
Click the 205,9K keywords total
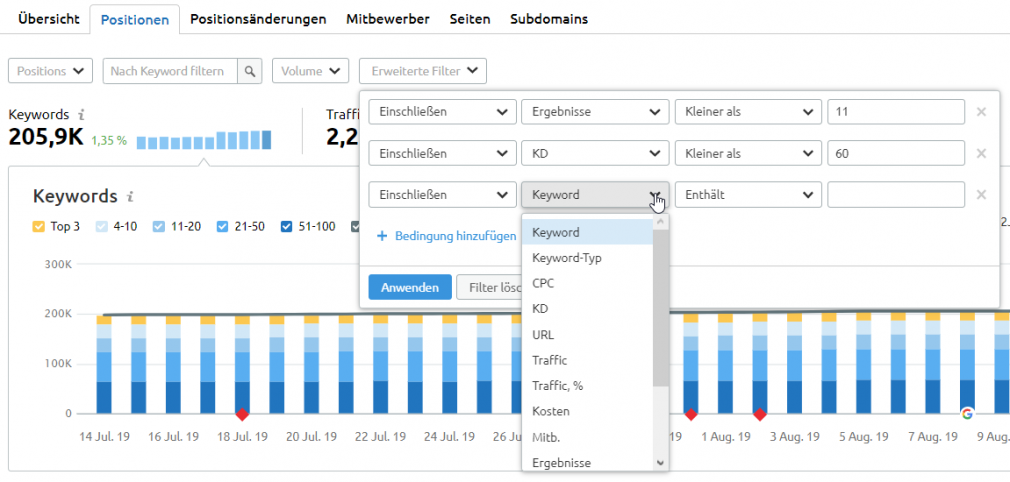(46, 137)
